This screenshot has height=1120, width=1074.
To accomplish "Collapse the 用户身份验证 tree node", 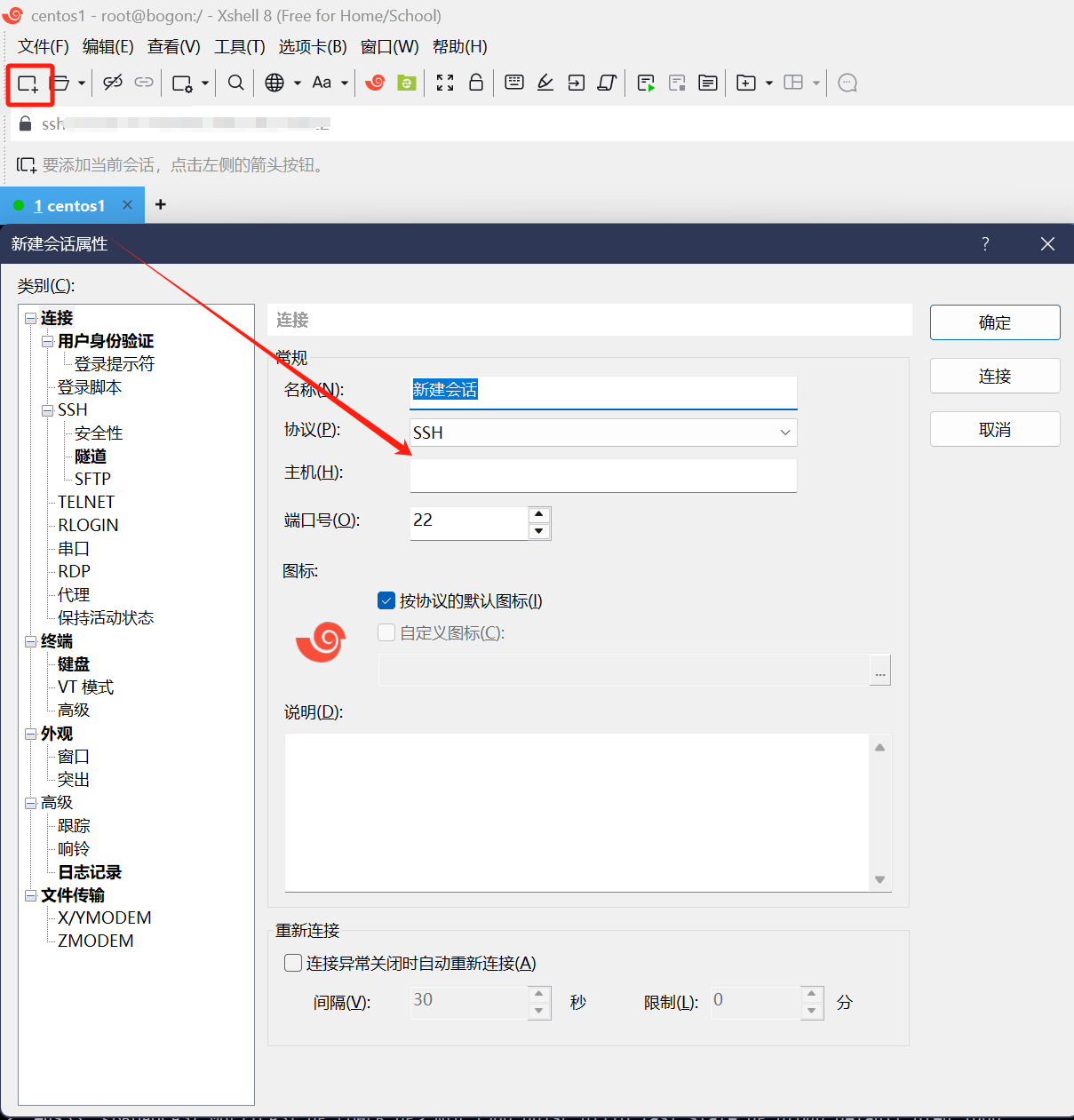I will pyautogui.click(x=48, y=341).
